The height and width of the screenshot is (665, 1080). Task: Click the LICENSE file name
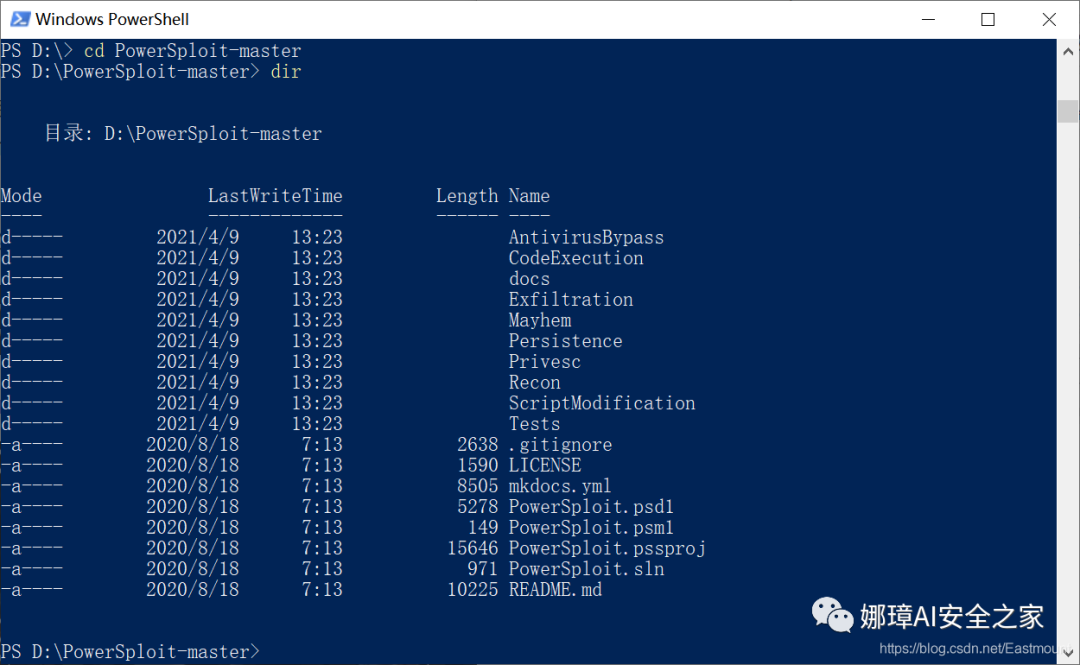pyautogui.click(x=545, y=465)
